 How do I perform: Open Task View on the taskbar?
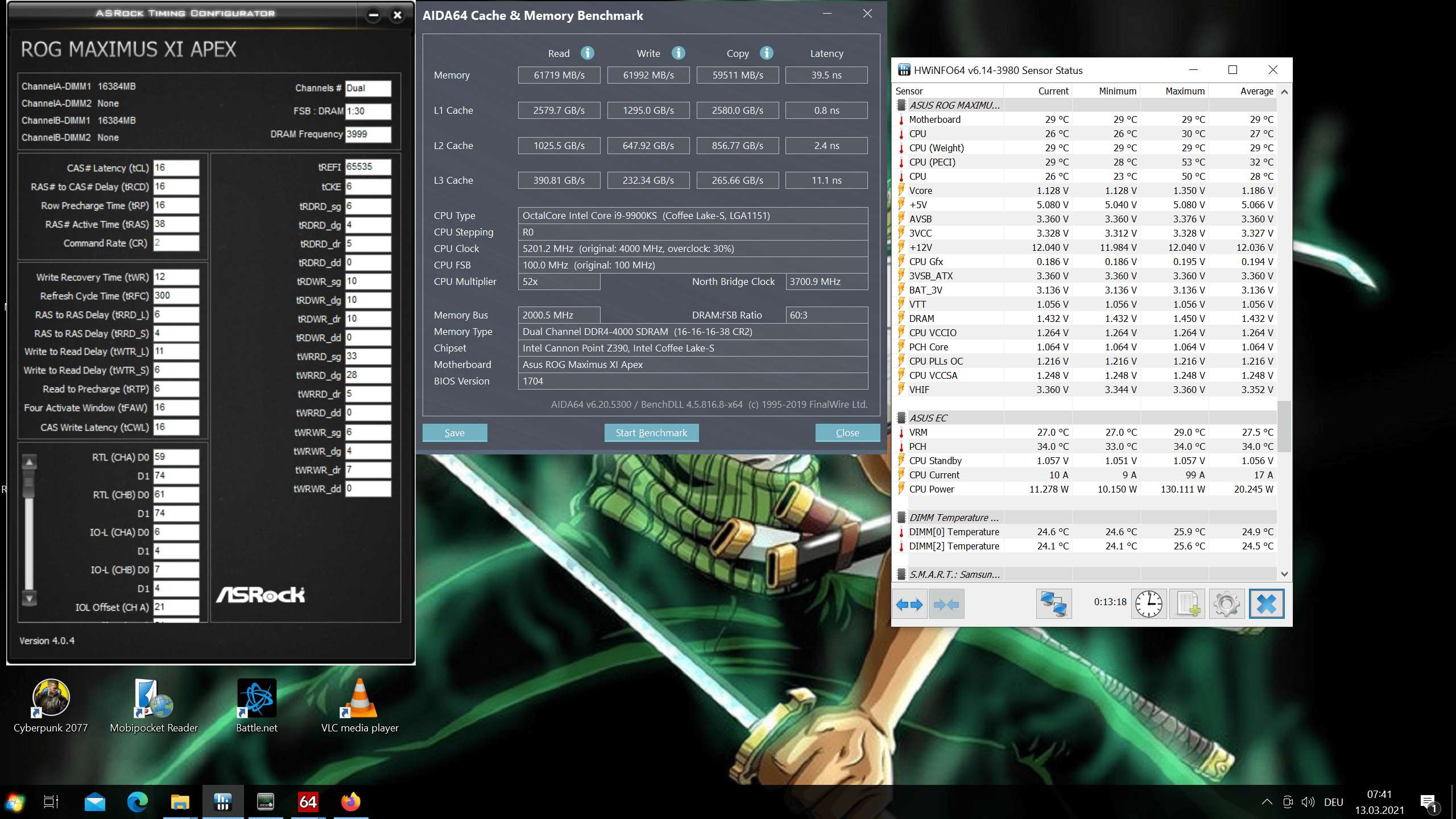tap(51, 802)
